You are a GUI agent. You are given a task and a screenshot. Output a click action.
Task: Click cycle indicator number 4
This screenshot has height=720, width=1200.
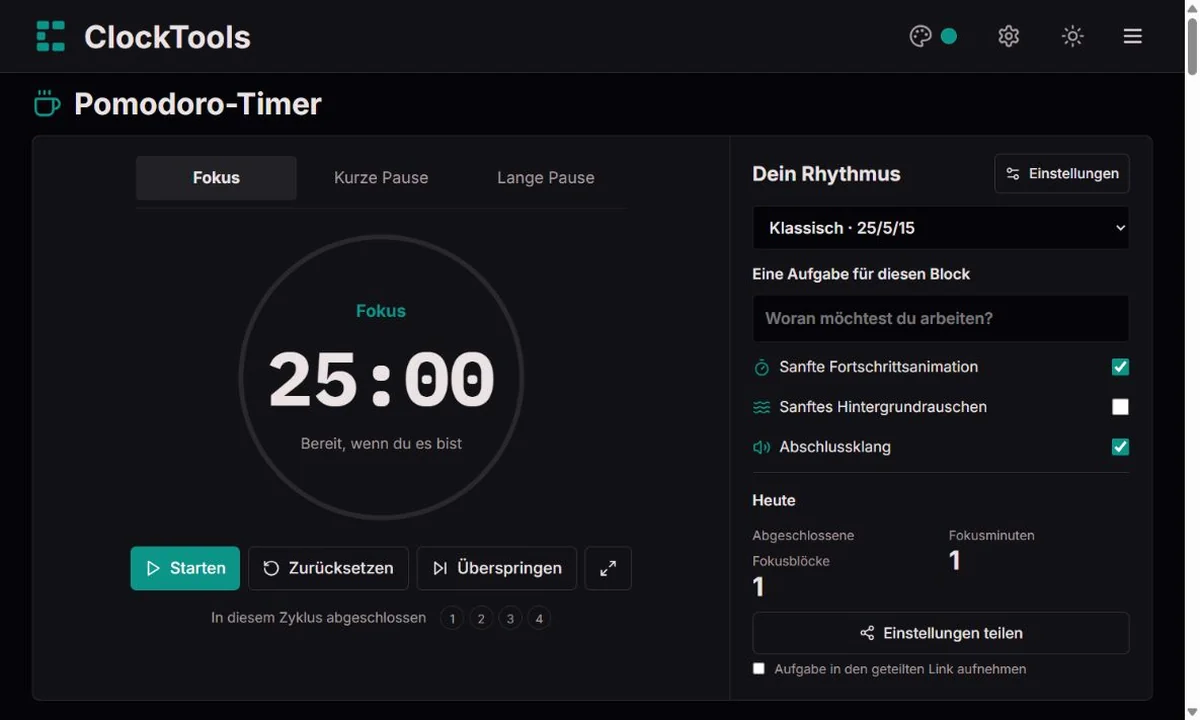click(539, 618)
